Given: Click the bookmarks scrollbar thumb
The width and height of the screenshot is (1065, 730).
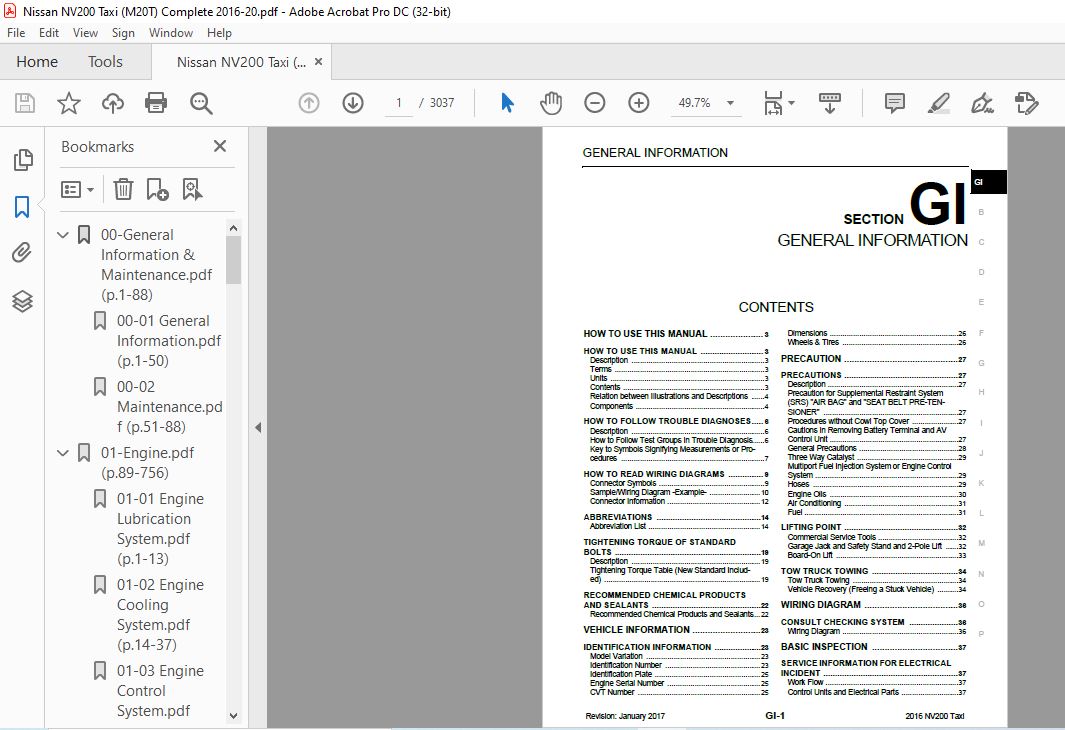Looking at the screenshot, I should [x=234, y=260].
